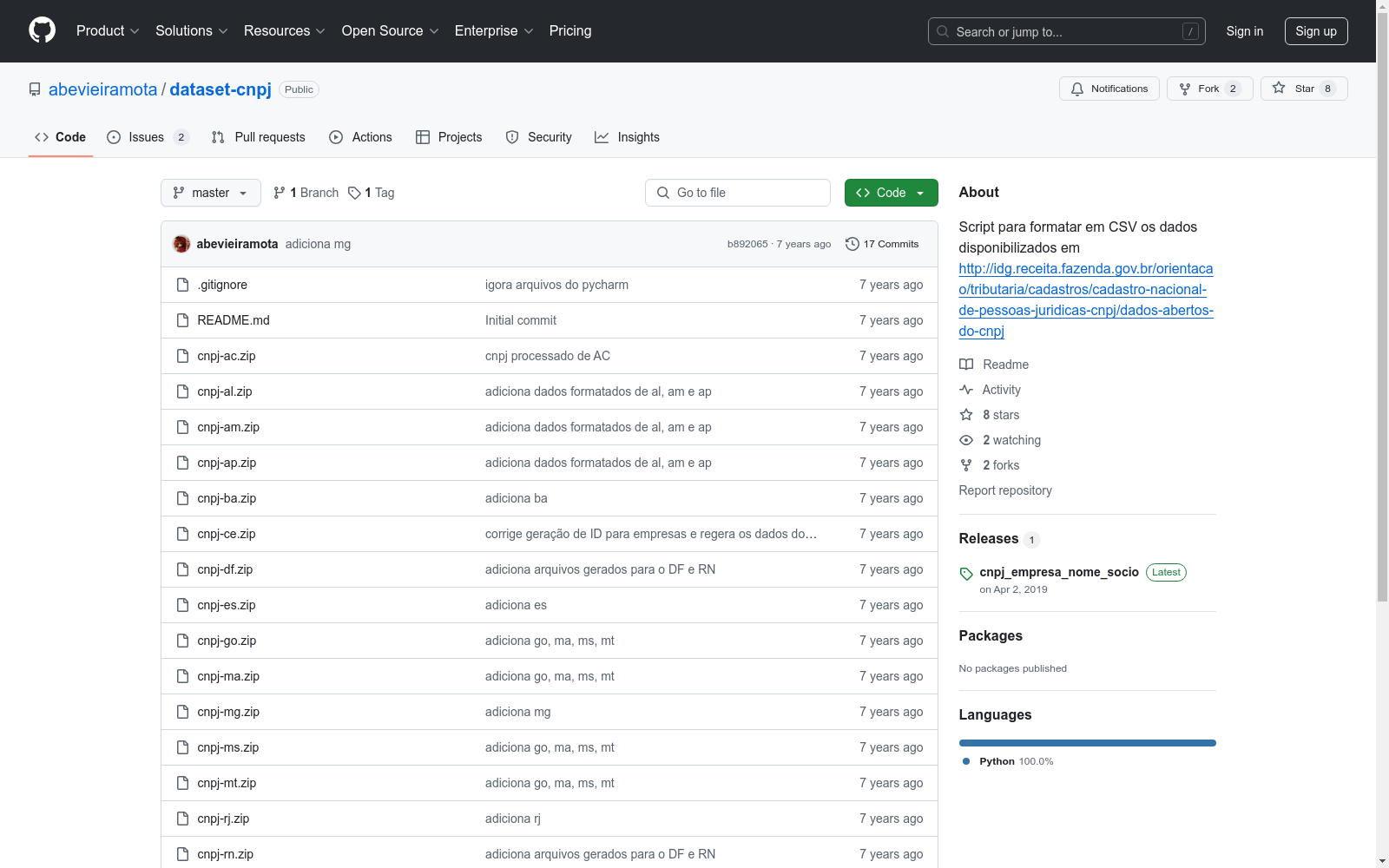
Task: Switch to the Code tab
Action: tap(61, 137)
